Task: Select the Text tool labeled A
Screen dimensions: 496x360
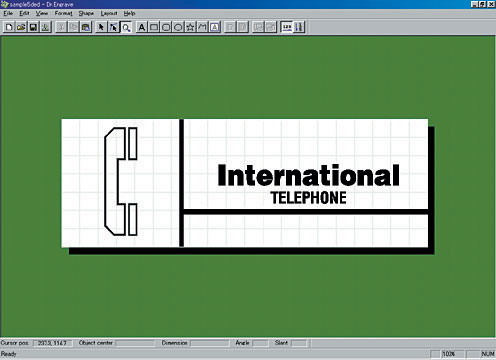Action: pyautogui.click(x=141, y=27)
